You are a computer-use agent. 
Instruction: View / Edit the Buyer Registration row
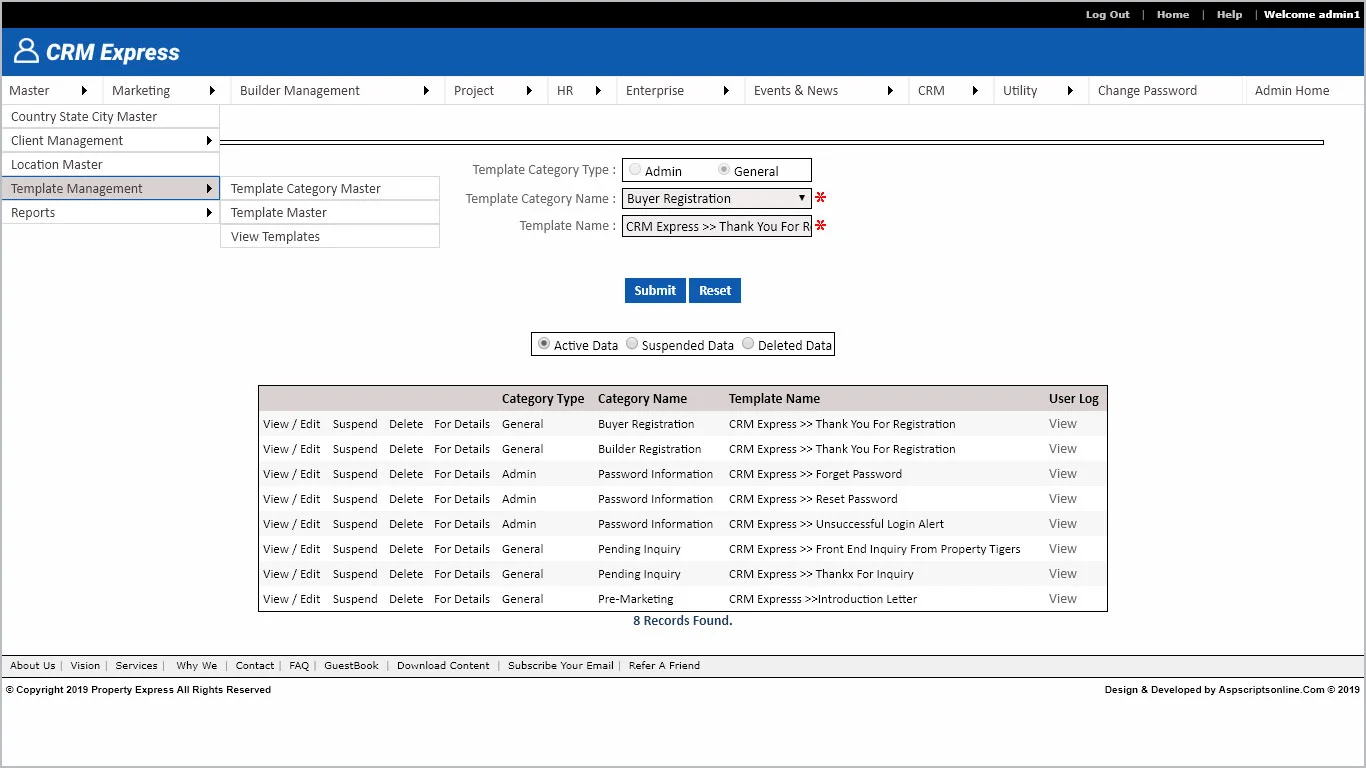292,424
